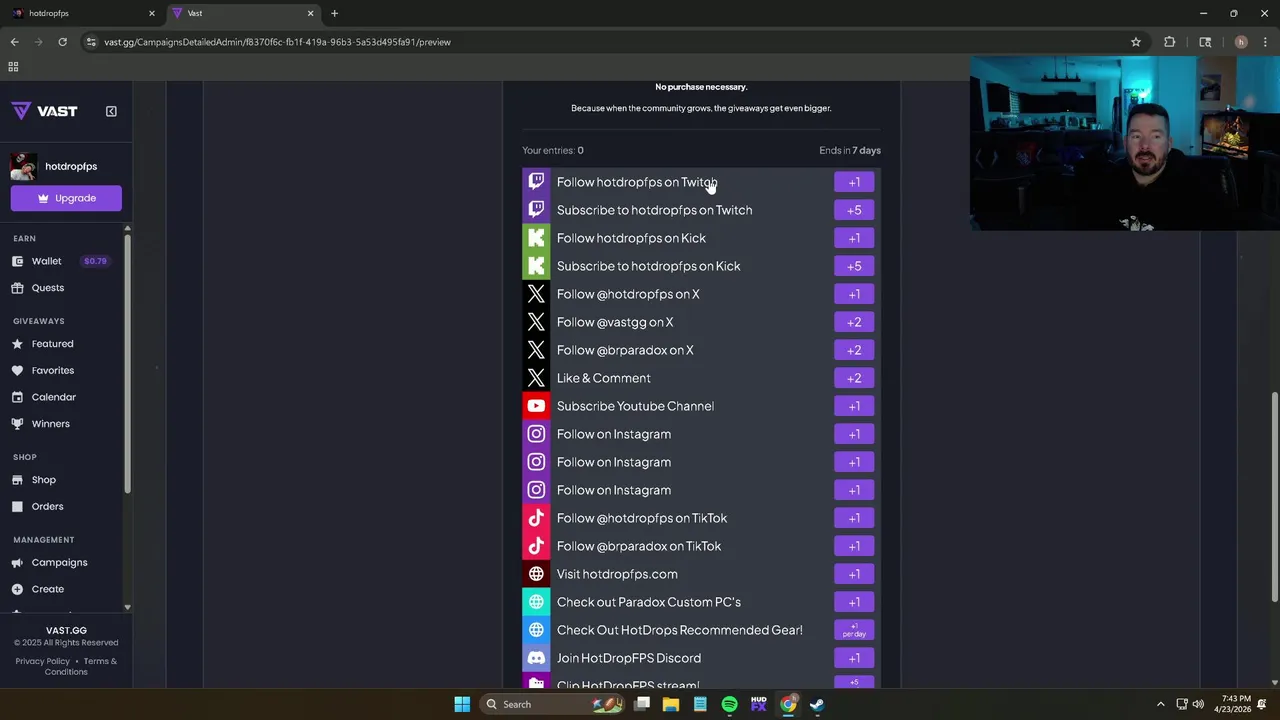Viewport: 1280px width, 720px height.
Task: Open File Explorer from the taskbar
Action: (671, 704)
